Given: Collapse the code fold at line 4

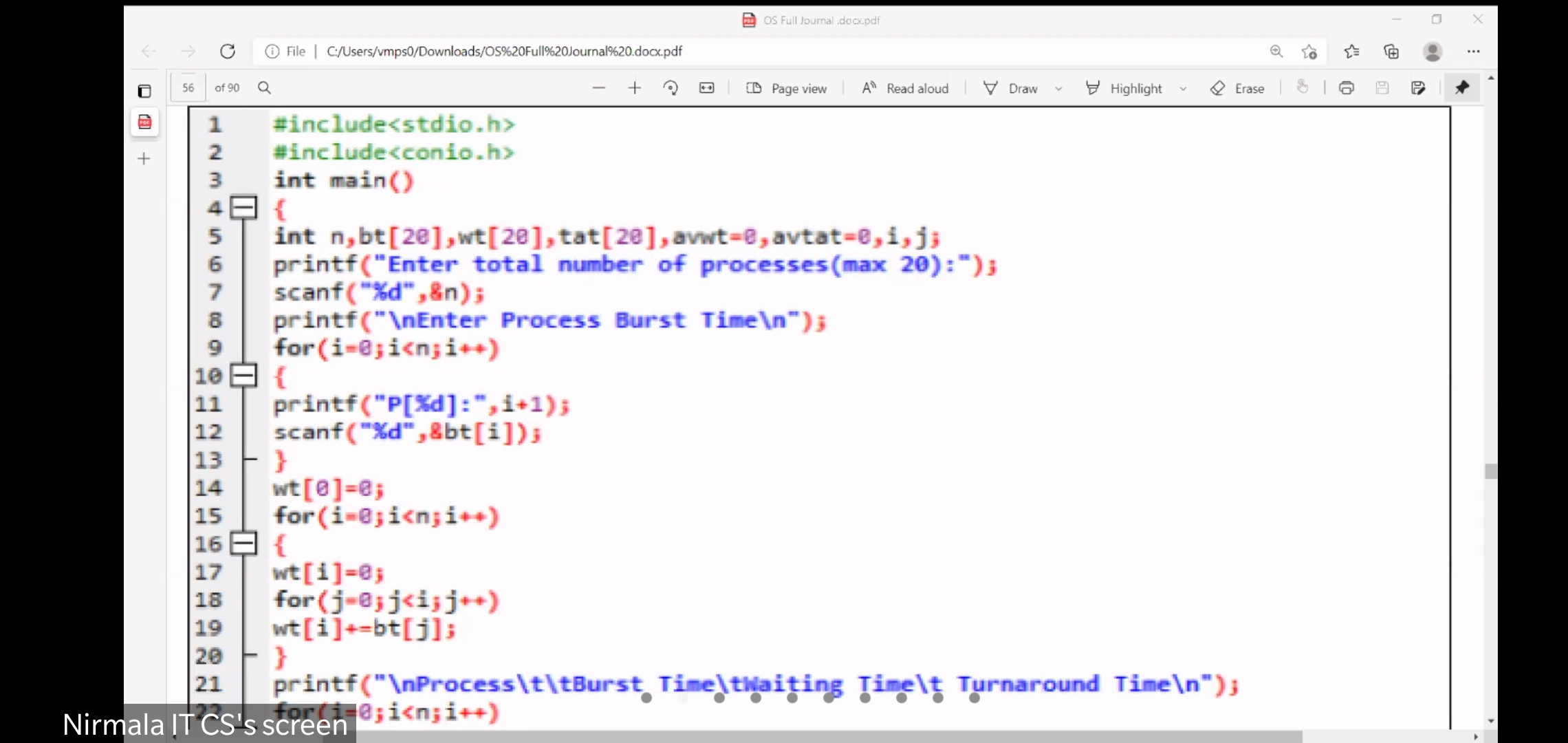Looking at the screenshot, I should (x=243, y=207).
